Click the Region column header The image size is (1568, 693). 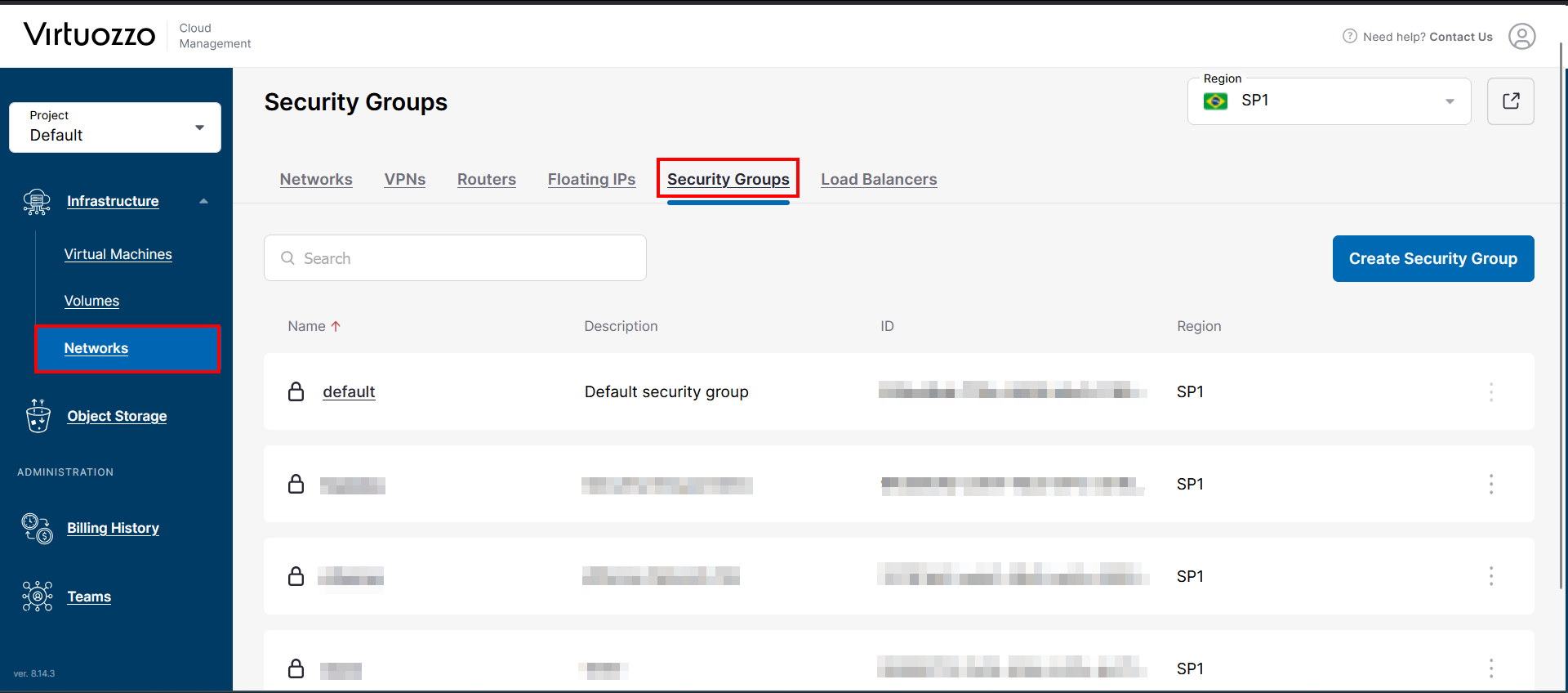point(1199,326)
